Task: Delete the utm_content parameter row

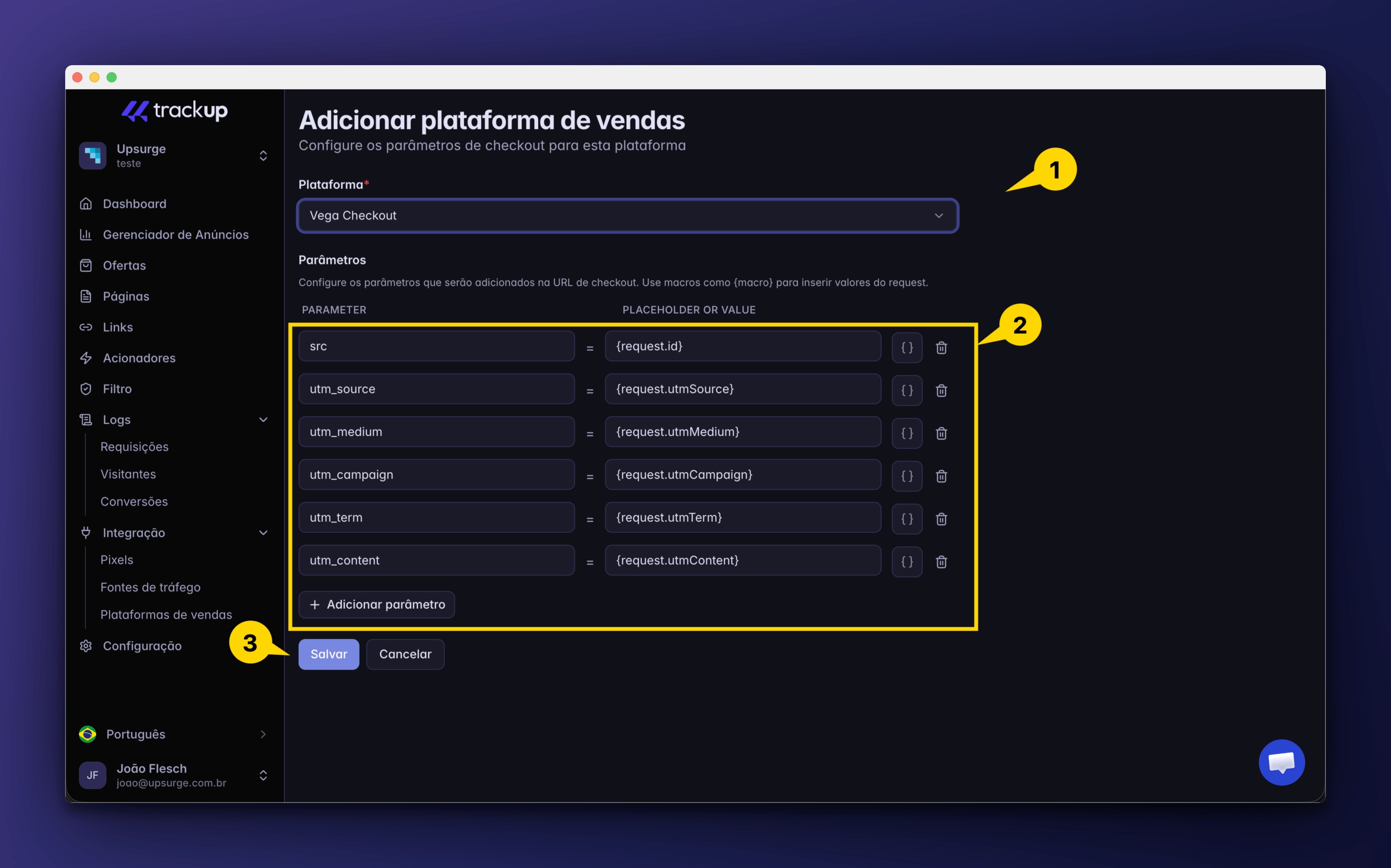Action: [x=941, y=561]
